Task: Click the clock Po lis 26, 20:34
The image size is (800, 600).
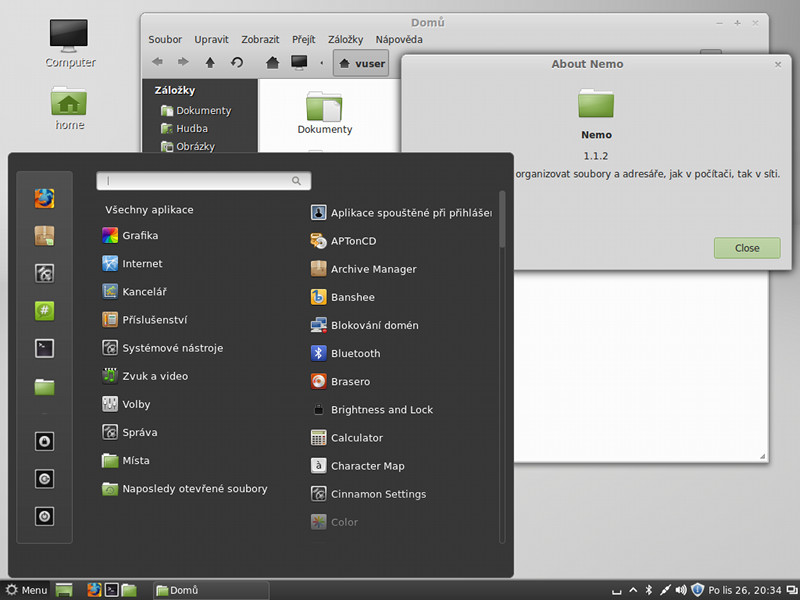Action: tap(744, 590)
